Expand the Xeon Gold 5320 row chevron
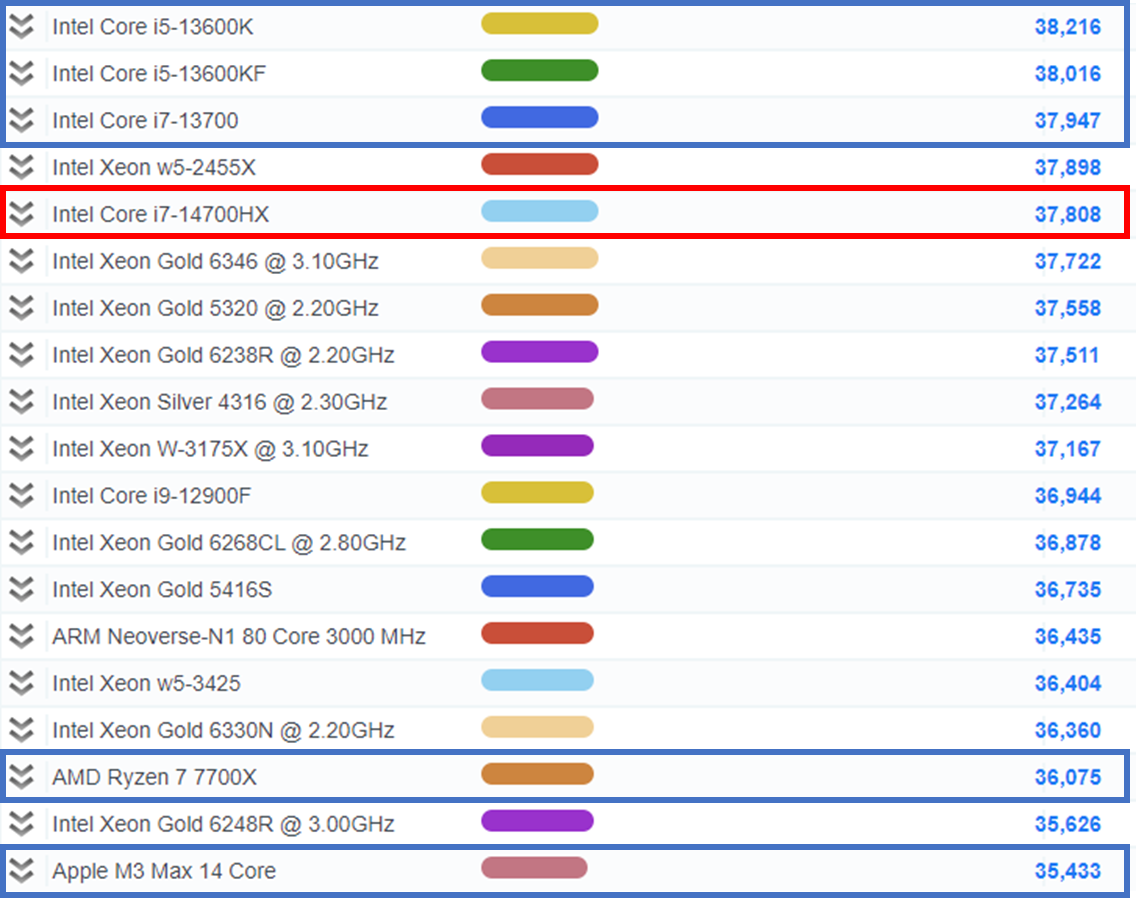The image size is (1136, 898). tap(22, 308)
